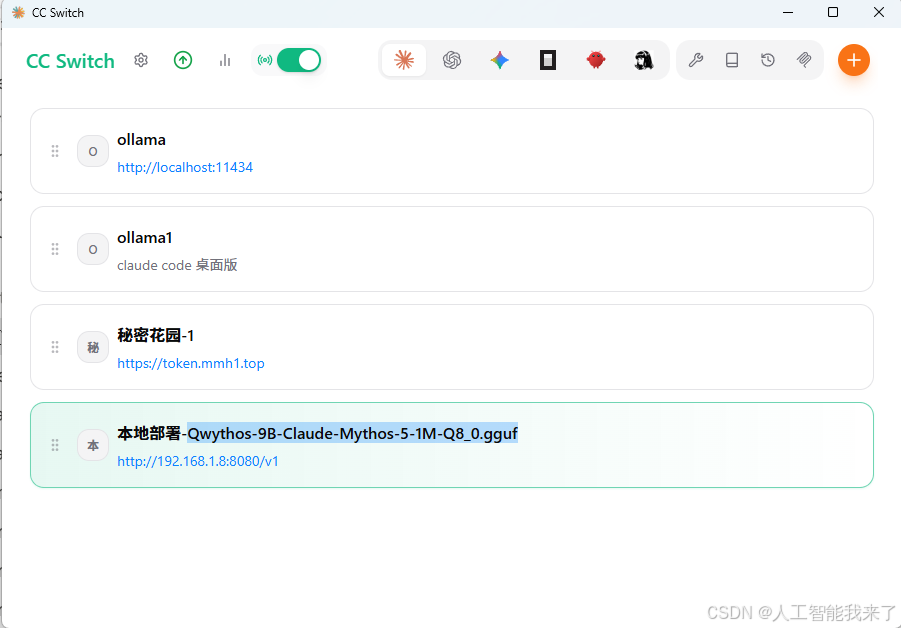This screenshot has height=628, width=901.
Task: Click the Qwythos-9B-Claude-Mythos gguf provider name
Action: point(318,433)
